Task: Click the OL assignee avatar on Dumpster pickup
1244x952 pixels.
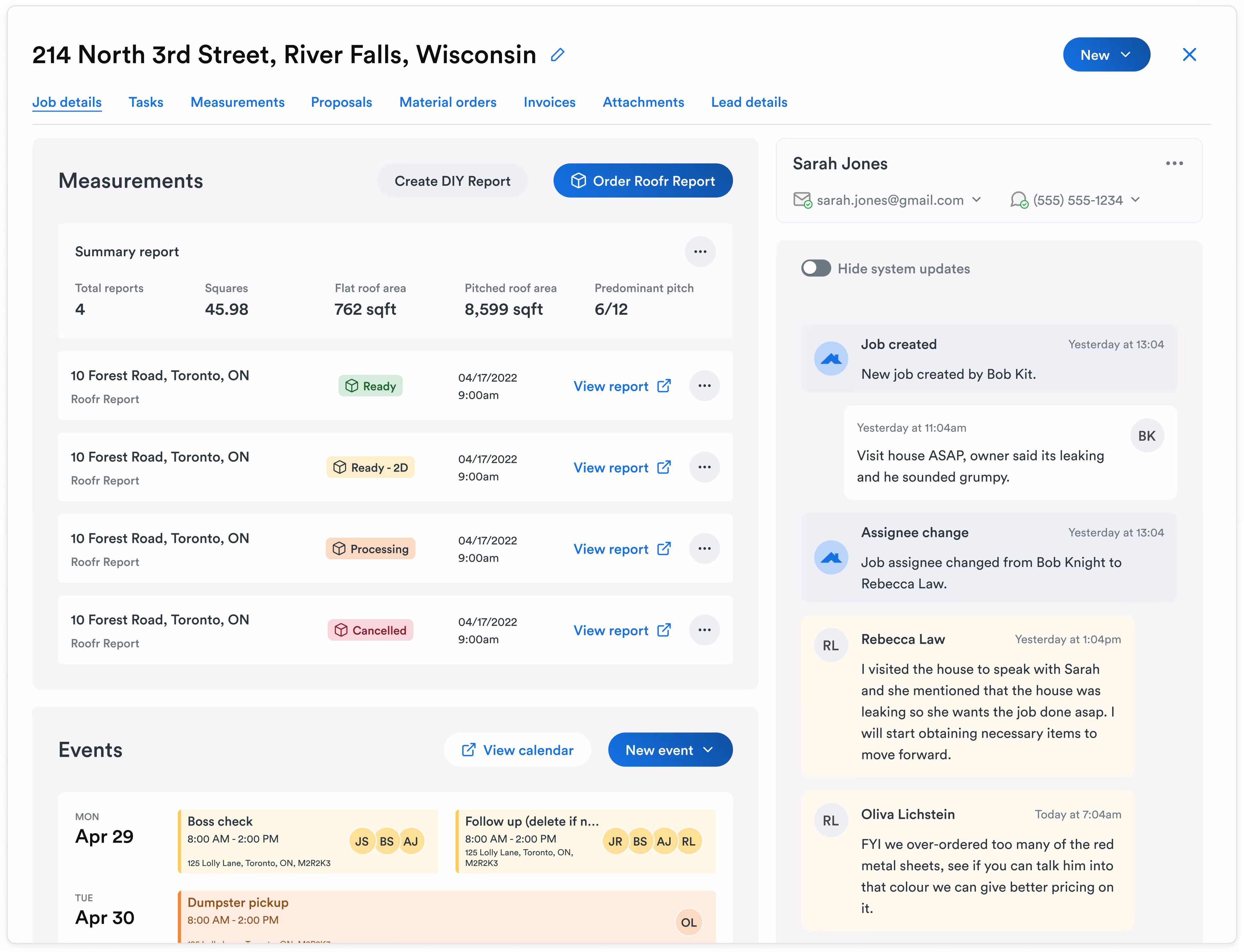Action: click(x=689, y=923)
